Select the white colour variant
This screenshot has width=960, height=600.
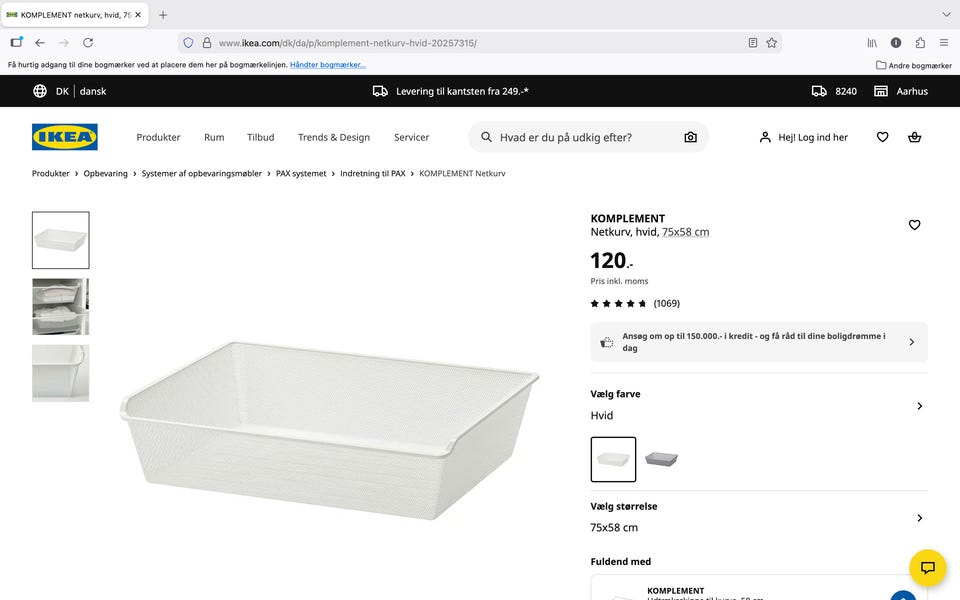pyautogui.click(x=613, y=459)
